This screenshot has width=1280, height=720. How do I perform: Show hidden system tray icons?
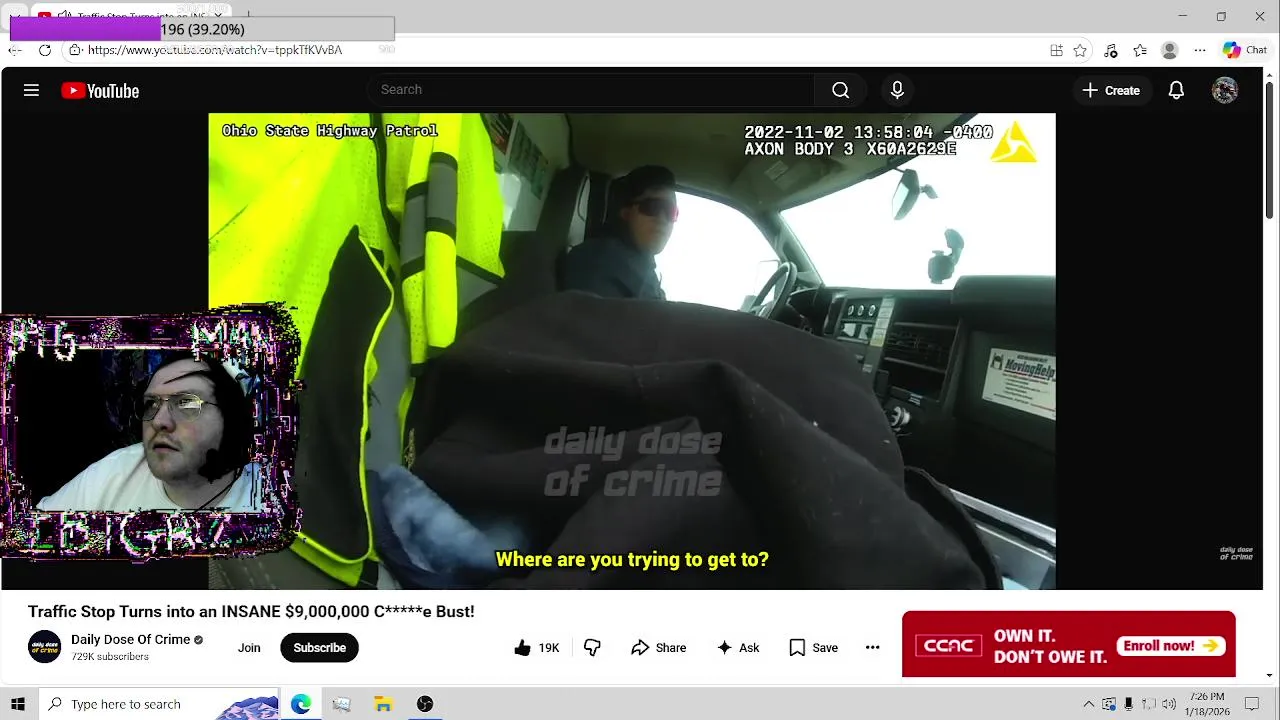1089,704
